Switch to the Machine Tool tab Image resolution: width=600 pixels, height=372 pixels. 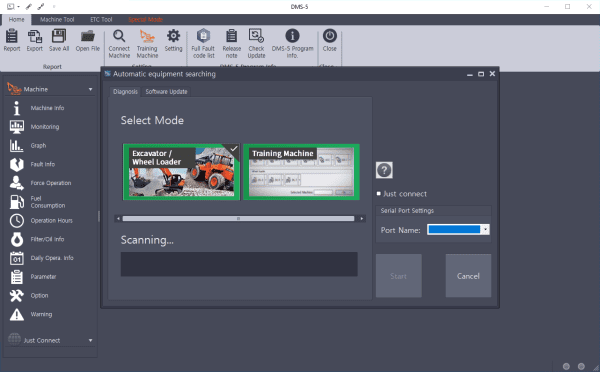57,20
